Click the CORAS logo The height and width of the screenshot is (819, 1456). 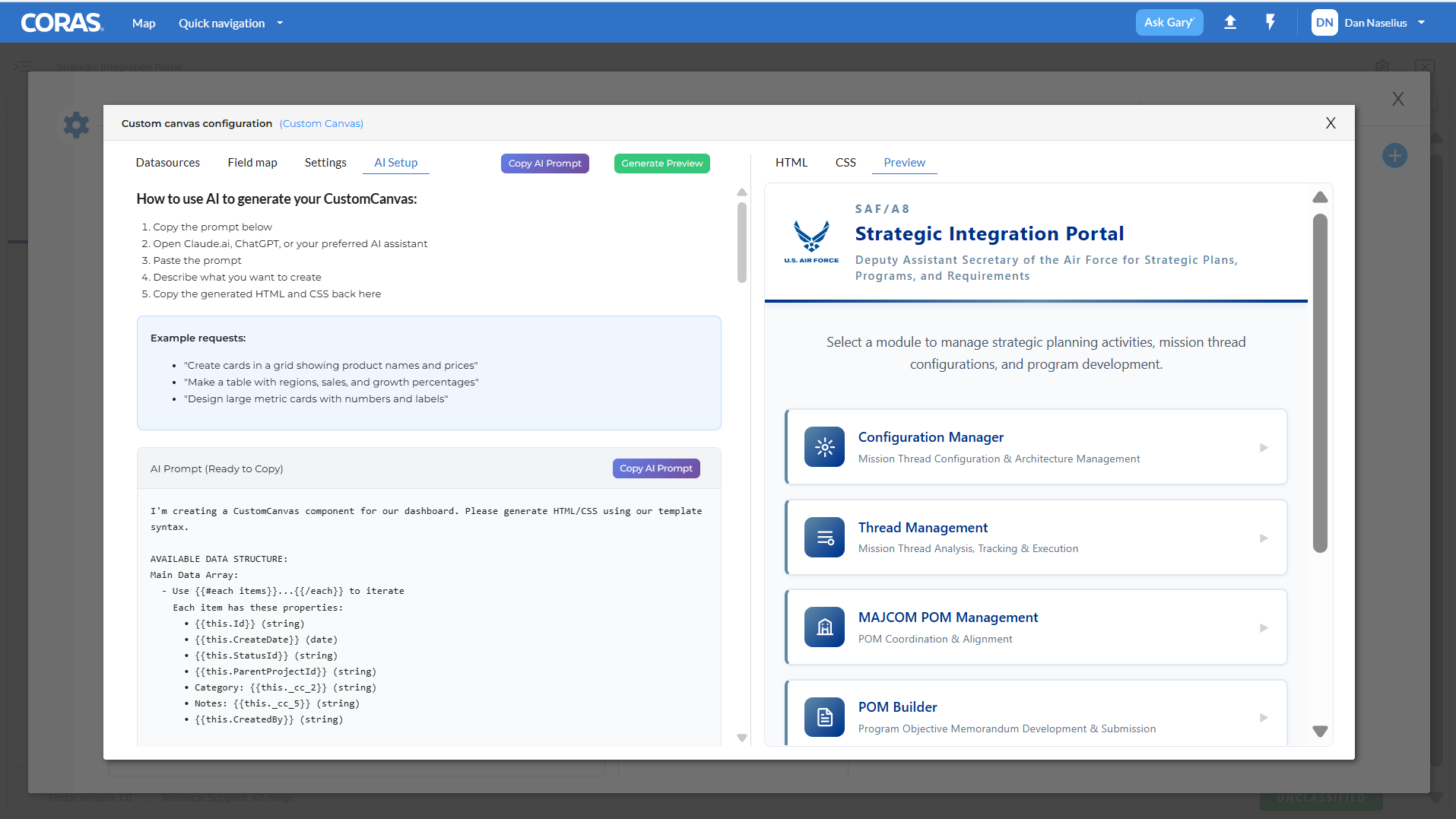tap(62, 23)
